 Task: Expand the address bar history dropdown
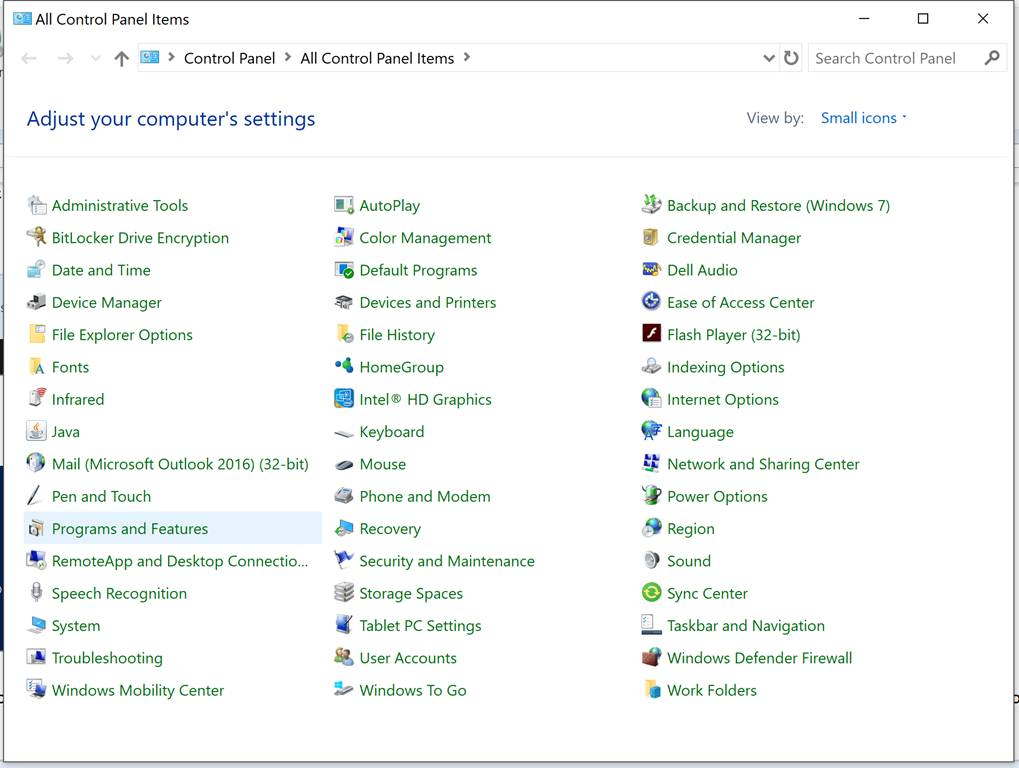pyautogui.click(x=769, y=58)
